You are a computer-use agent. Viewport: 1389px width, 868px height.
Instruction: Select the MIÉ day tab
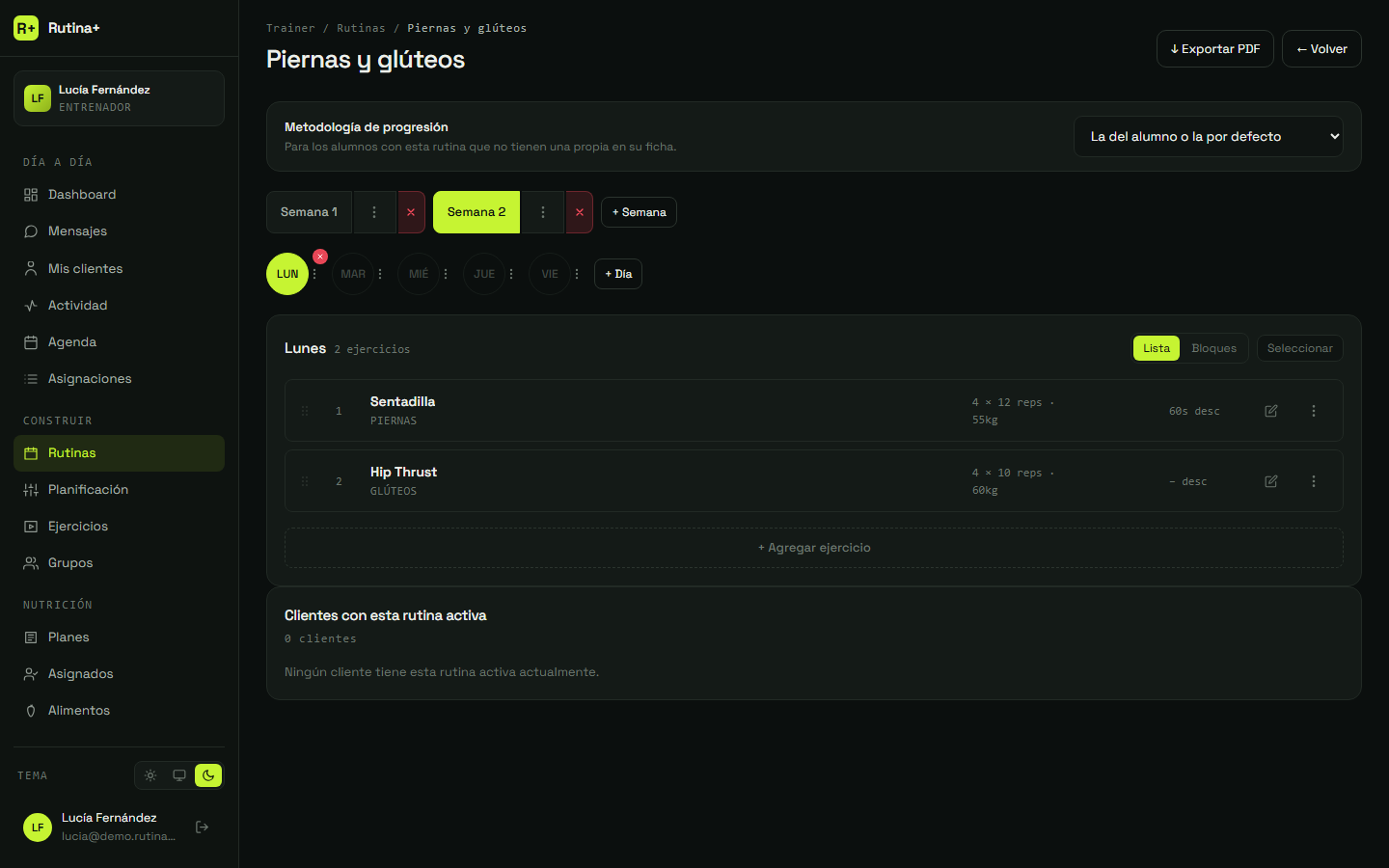coord(419,274)
